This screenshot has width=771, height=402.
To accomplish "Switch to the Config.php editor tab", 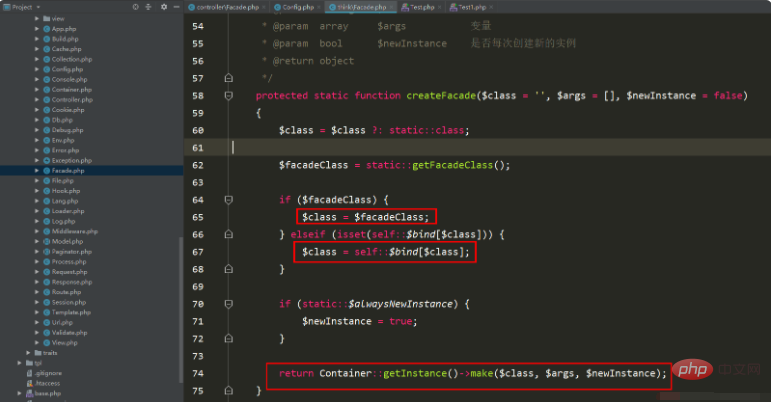I will pyautogui.click(x=298, y=7).
